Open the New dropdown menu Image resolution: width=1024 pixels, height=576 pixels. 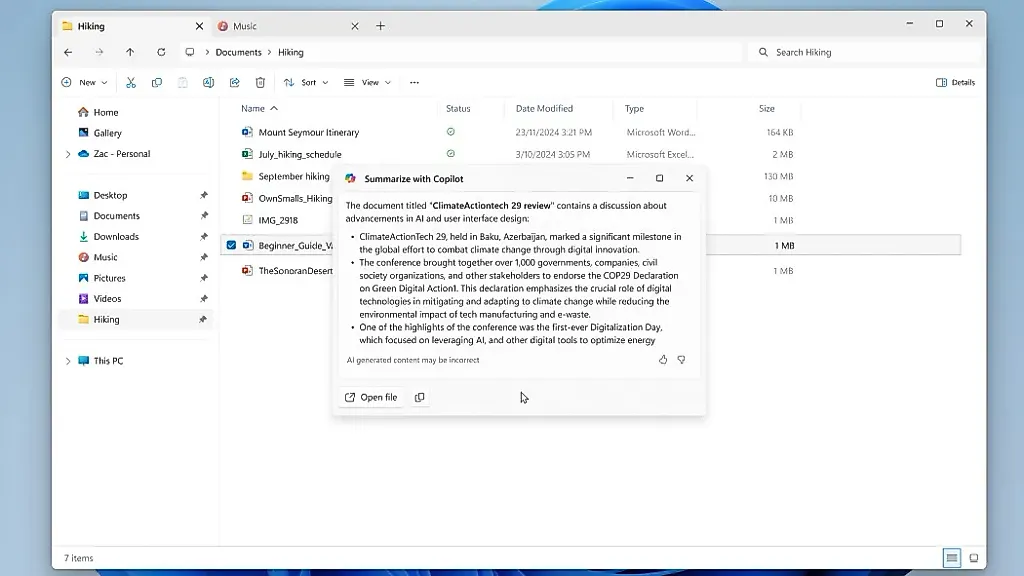coord(84,82)
